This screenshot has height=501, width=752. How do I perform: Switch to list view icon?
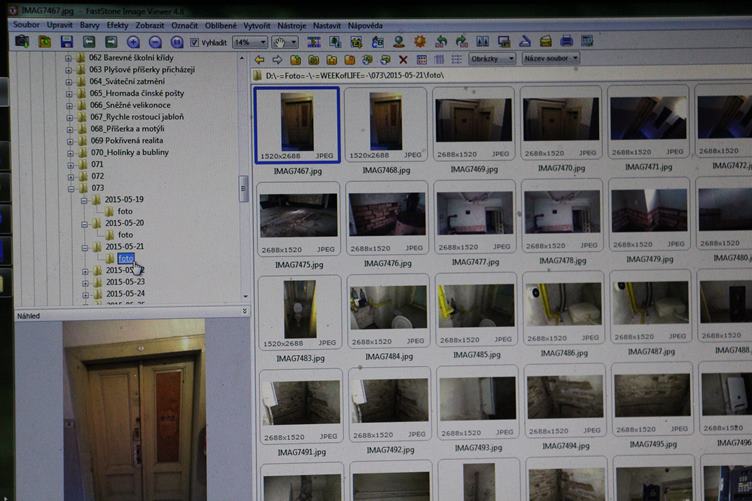click(x=457, y=59)
